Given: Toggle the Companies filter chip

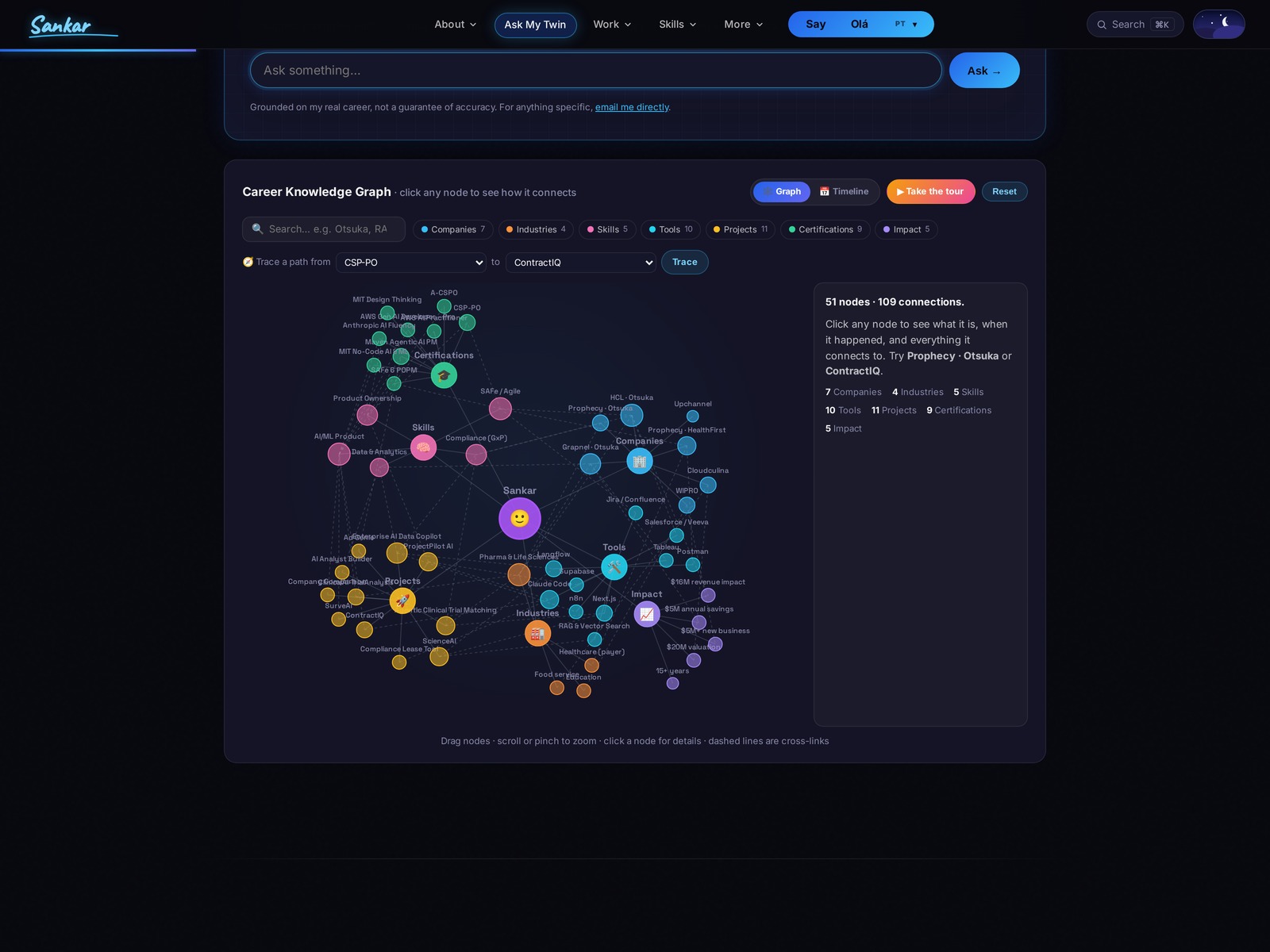Looking at the screenshot, I should (x=453, y=229).
